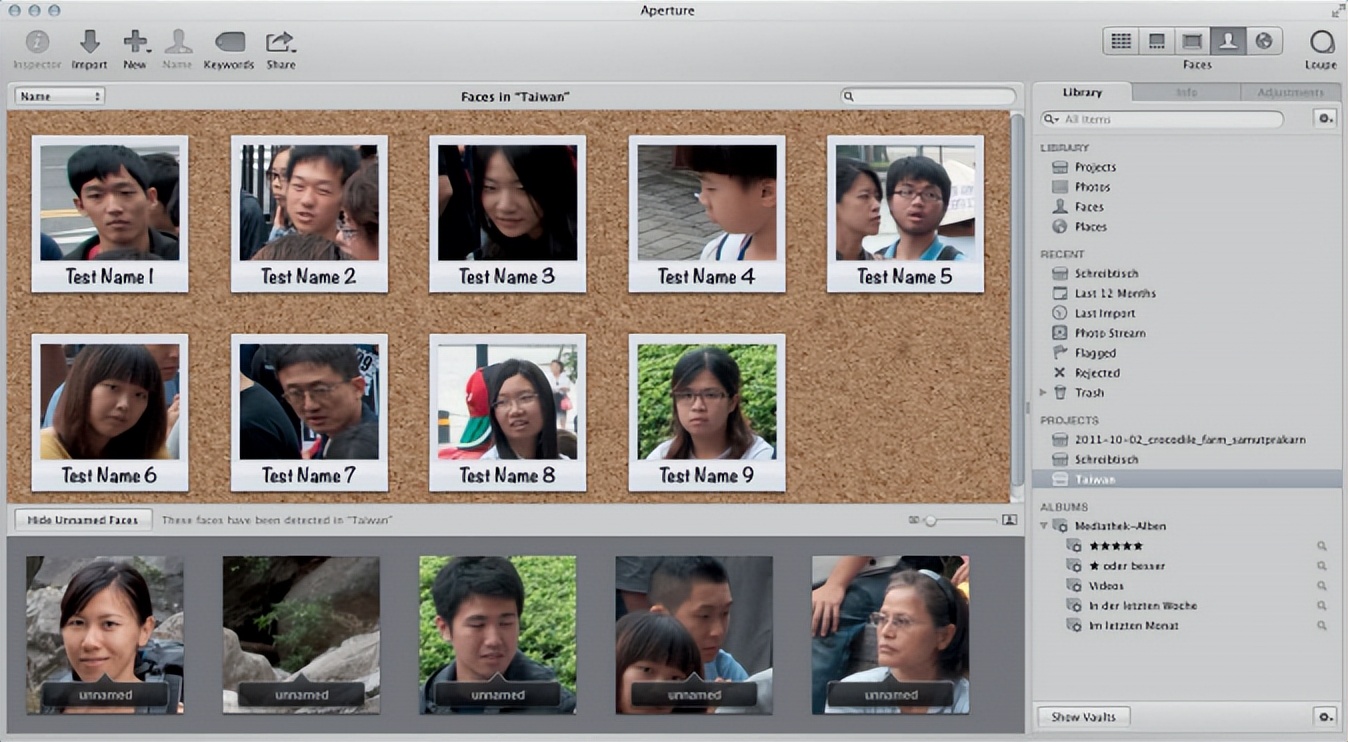The image size is (1348, 742).
Task: Switch to the Adjustments tab
Action: [x=1291, y=92]
